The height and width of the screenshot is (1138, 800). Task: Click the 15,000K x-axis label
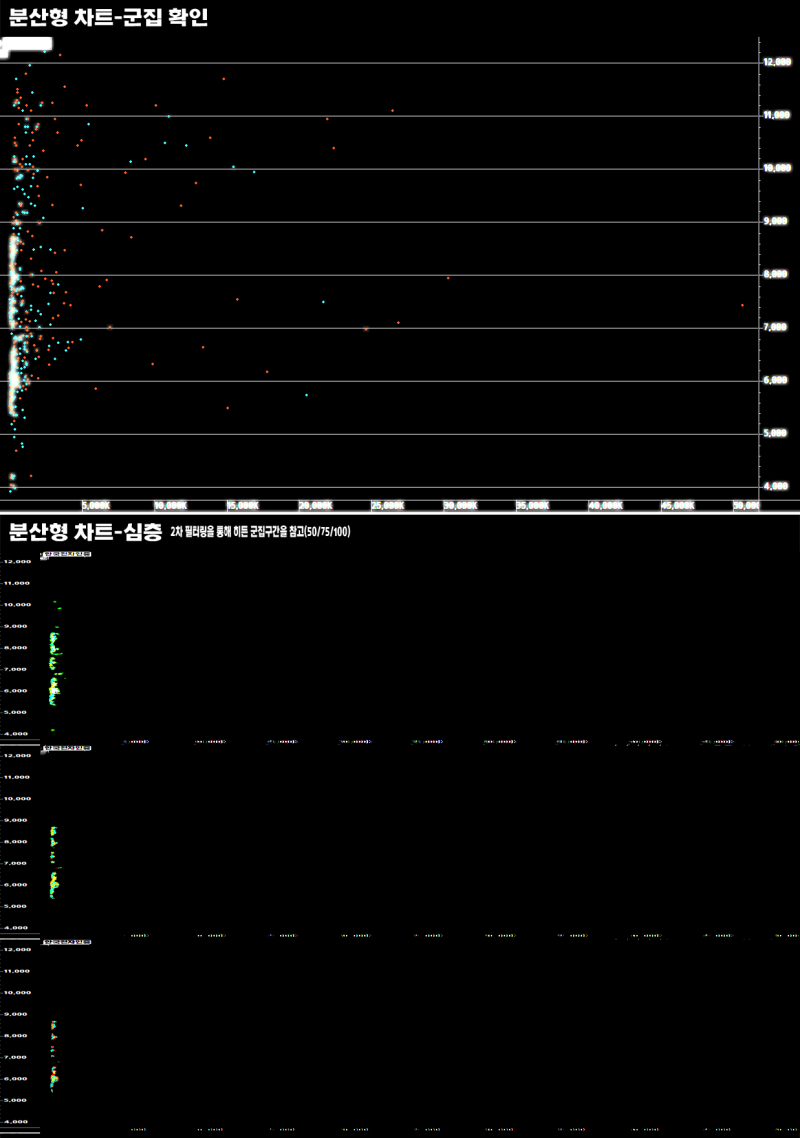point(243,506)
